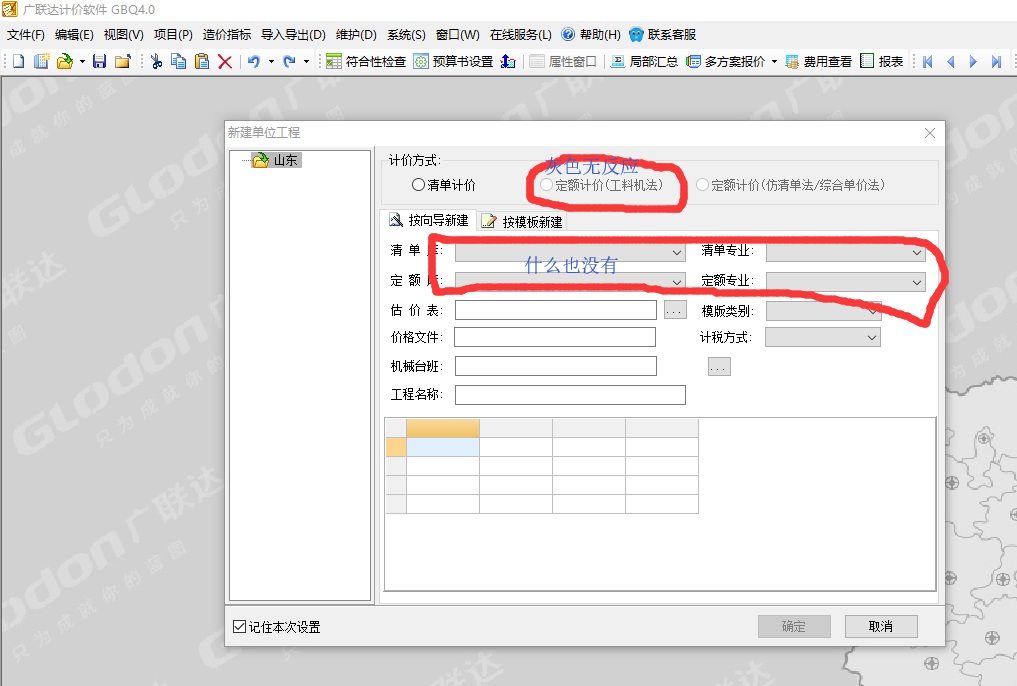This screenshot has height=686, width=1017.
Task: Go to first record navigation icon
Action: point(927,62)
